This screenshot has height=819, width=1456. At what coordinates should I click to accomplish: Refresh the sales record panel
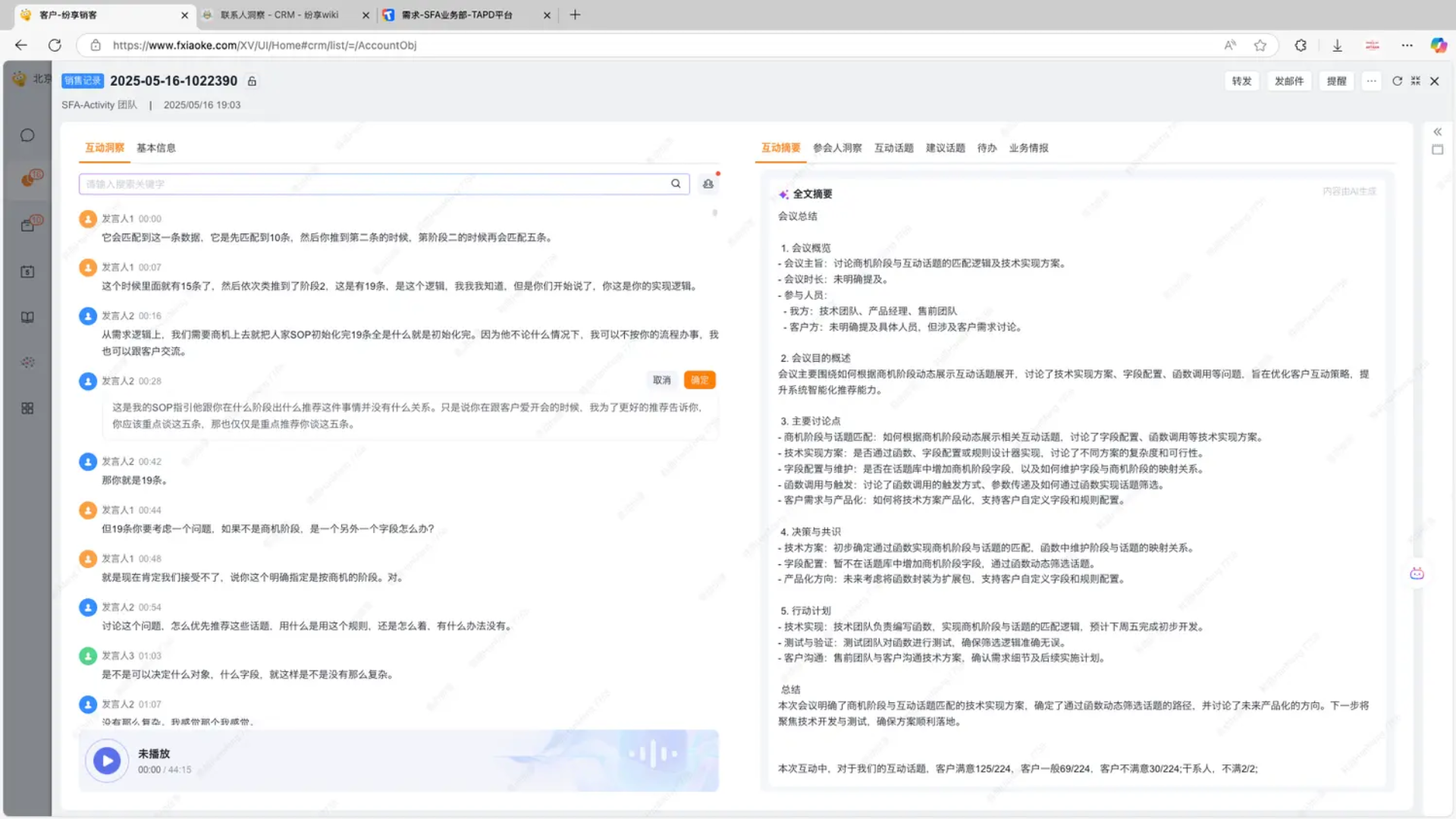pos(1397,81)
